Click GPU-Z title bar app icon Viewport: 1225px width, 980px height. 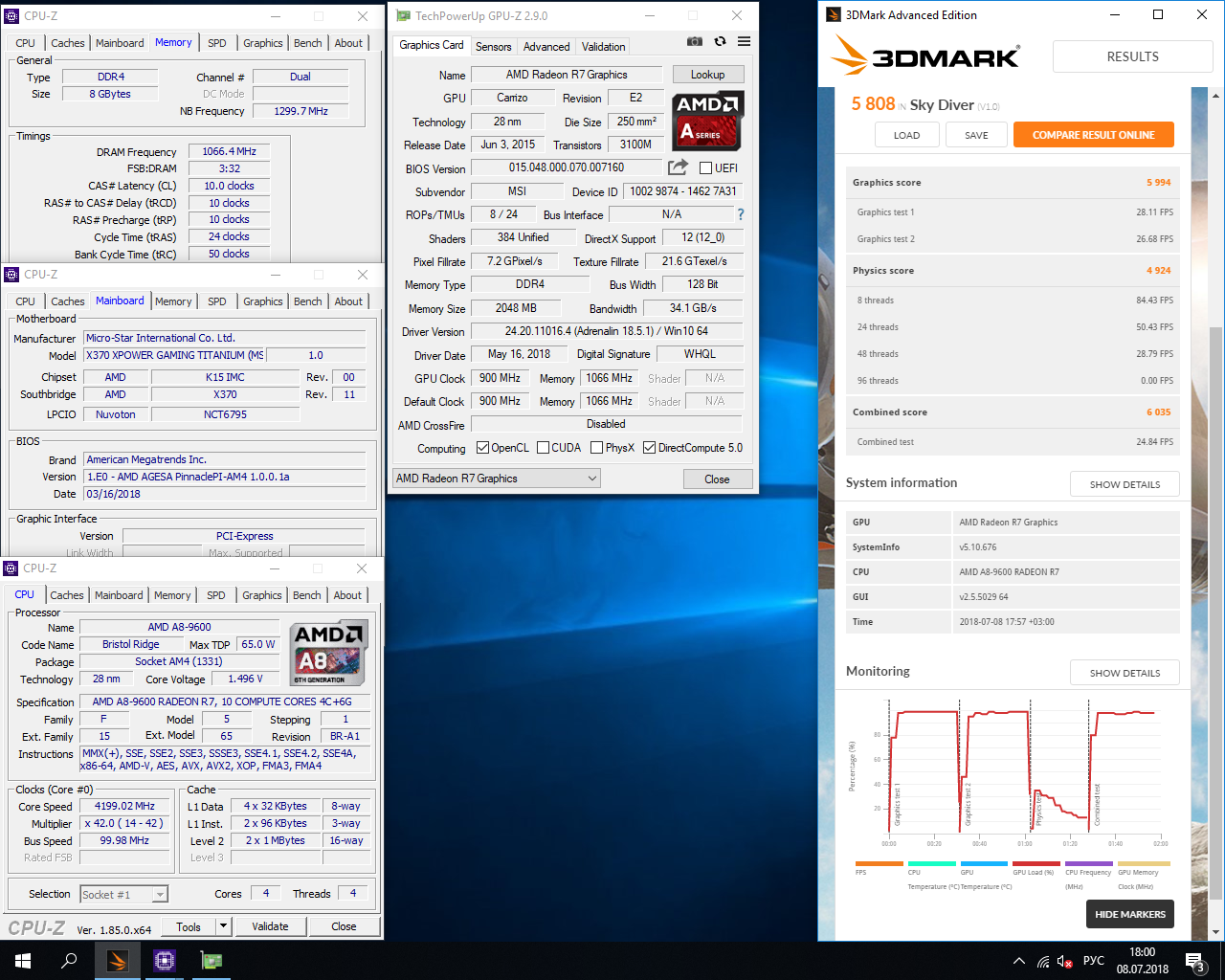coord(403,15)
